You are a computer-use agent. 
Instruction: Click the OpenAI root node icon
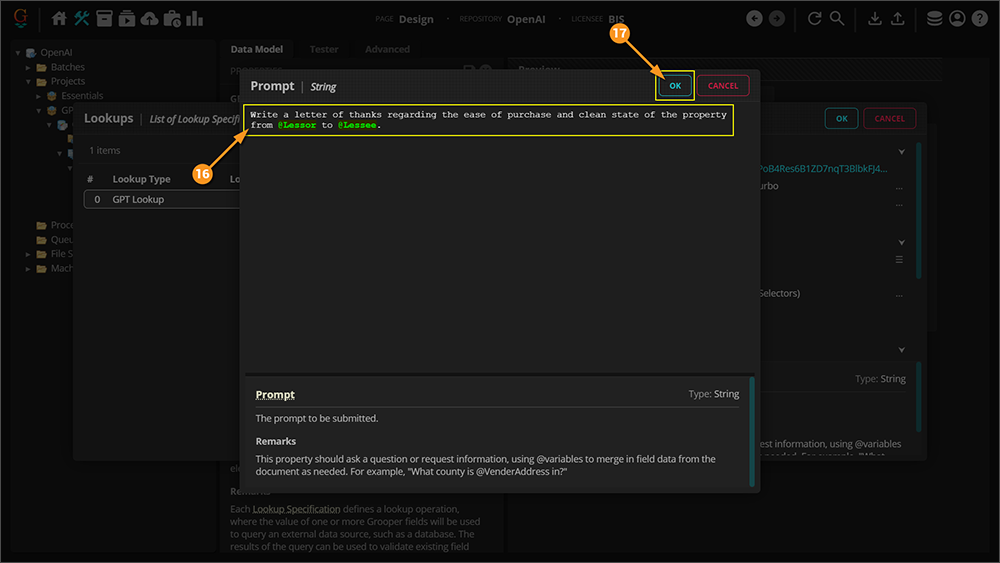(31, 53)
